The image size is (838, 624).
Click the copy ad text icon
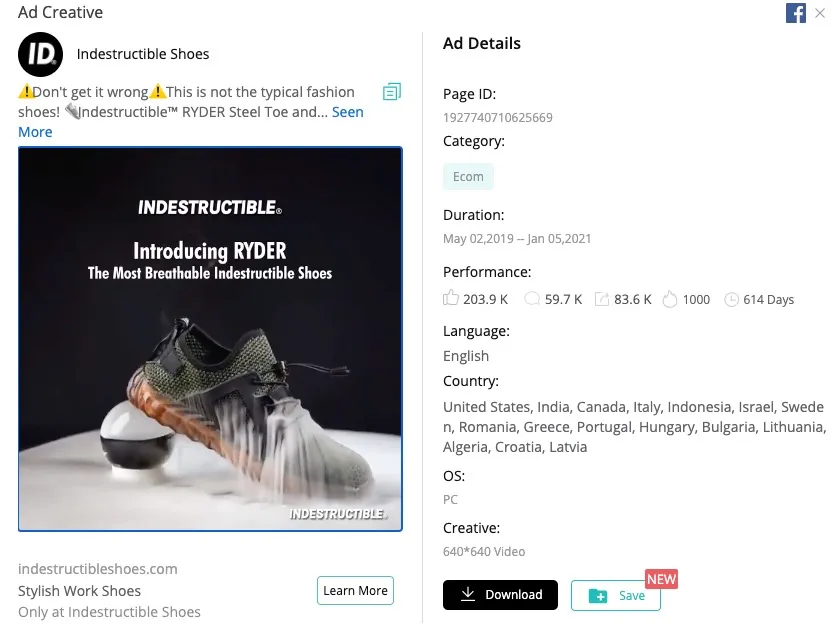[x=392, y=92]
